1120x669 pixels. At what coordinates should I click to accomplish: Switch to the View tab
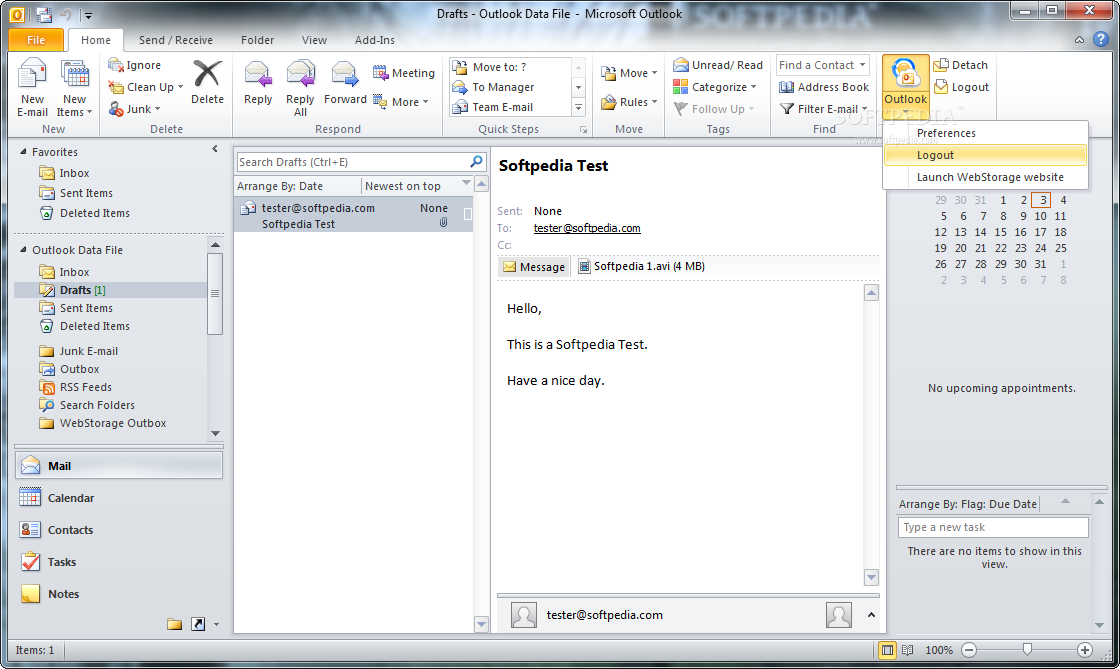point(314,40)
